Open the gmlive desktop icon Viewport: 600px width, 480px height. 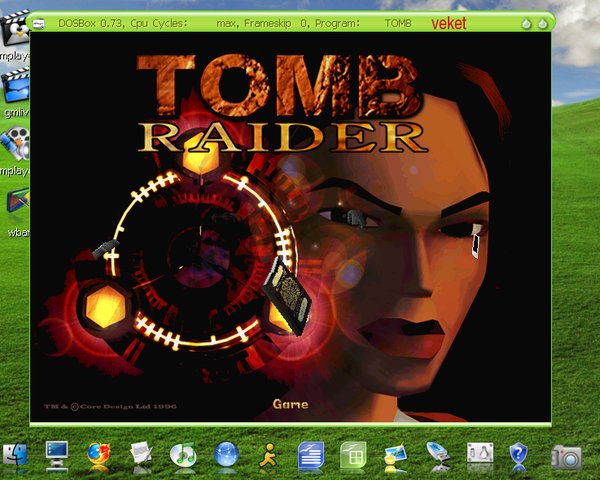click(x=15, y=85)
